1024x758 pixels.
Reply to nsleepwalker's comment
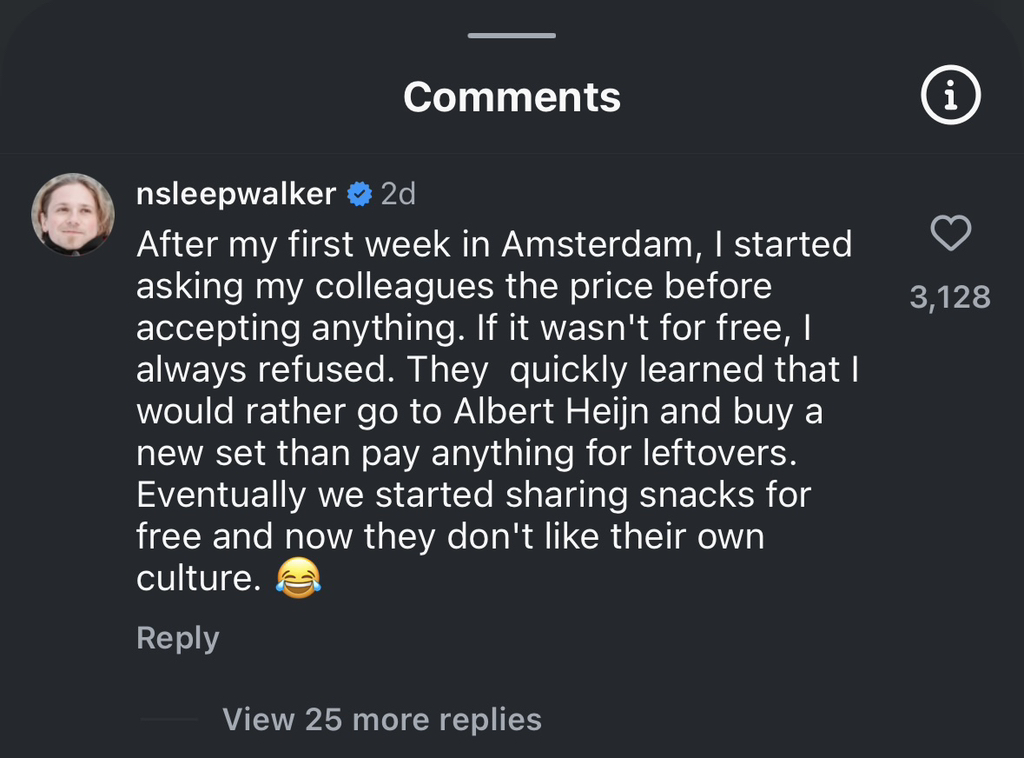(x=177, y=638)
